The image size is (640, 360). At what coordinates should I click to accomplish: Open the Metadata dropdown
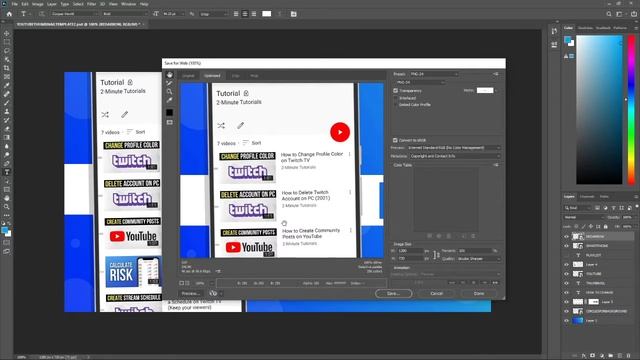click(x=455, y=156)
